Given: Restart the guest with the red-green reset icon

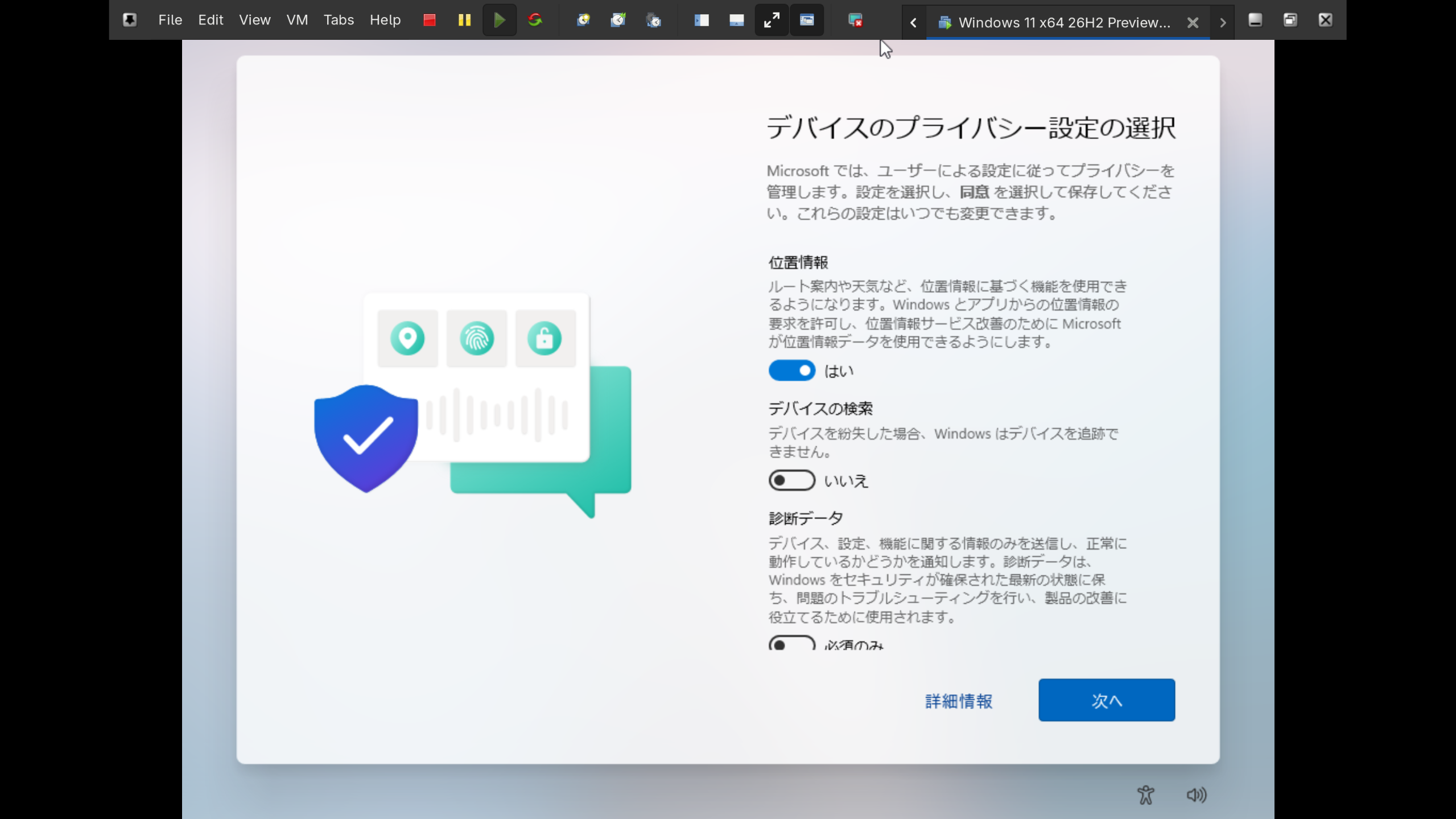Looking at the screenshot, I should point(535,20).
